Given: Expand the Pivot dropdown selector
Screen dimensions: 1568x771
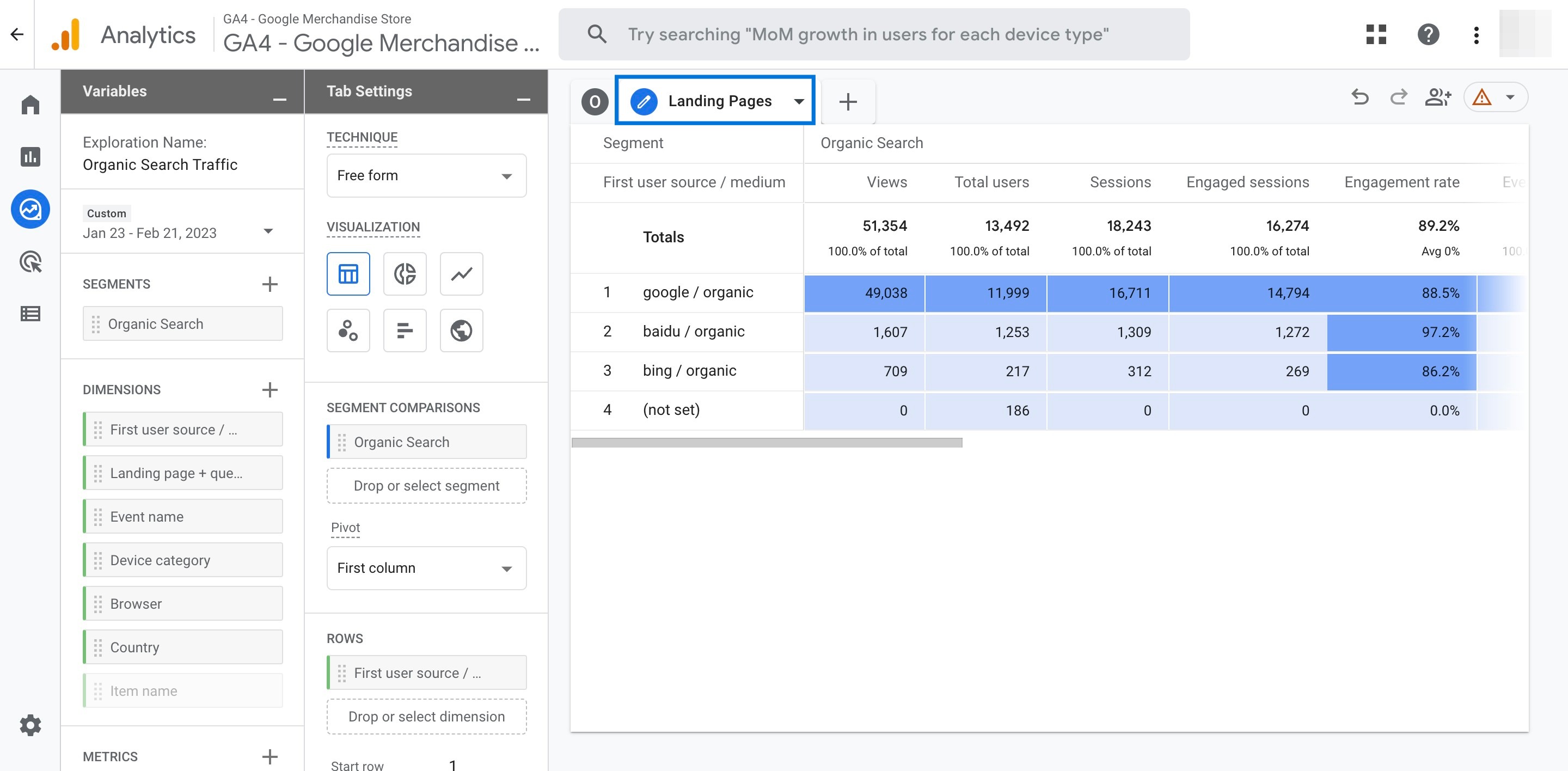Looking at the screenshot, I should [x=425, y=567].
